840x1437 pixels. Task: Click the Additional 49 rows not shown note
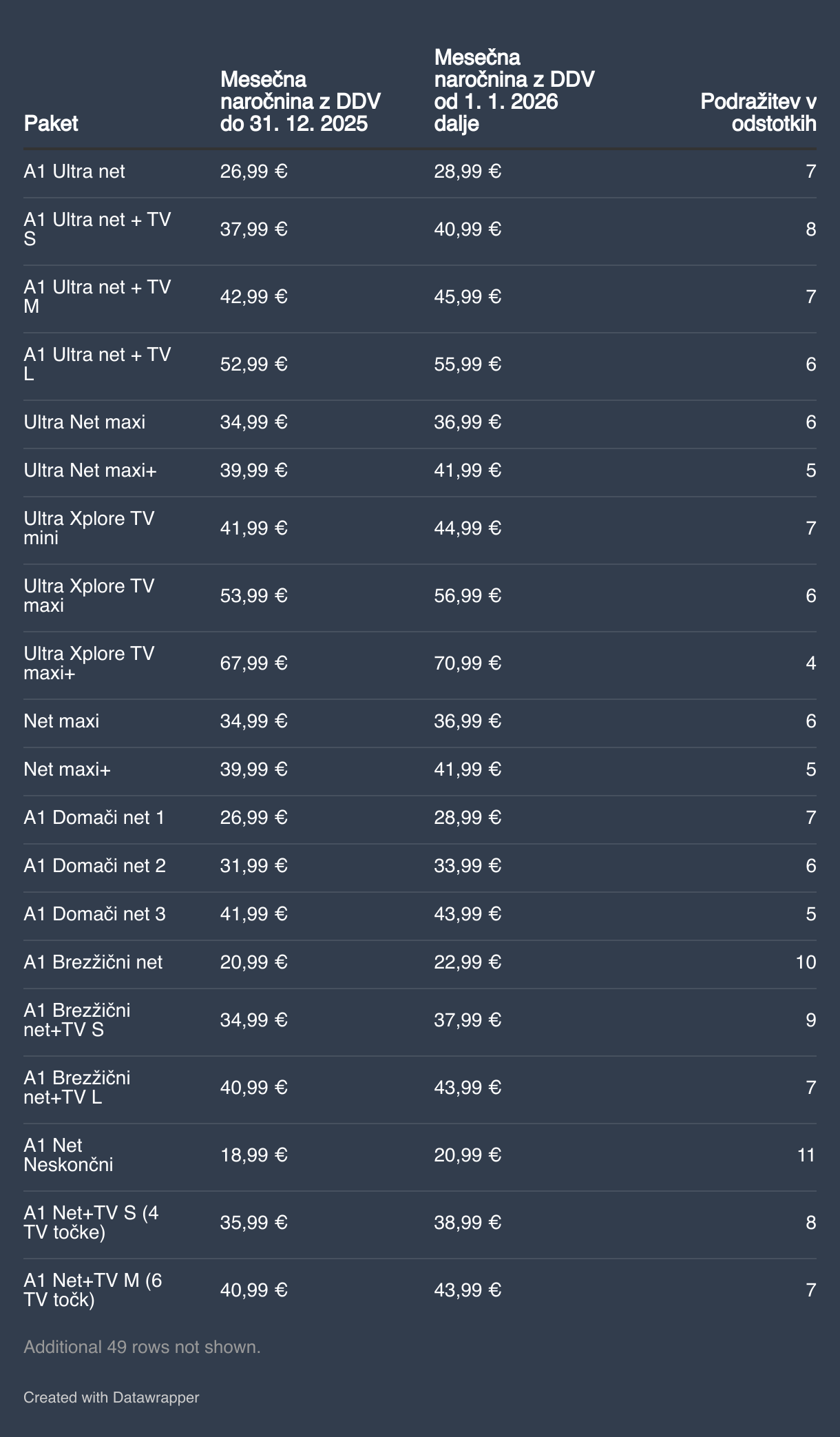click(142, 1347)
